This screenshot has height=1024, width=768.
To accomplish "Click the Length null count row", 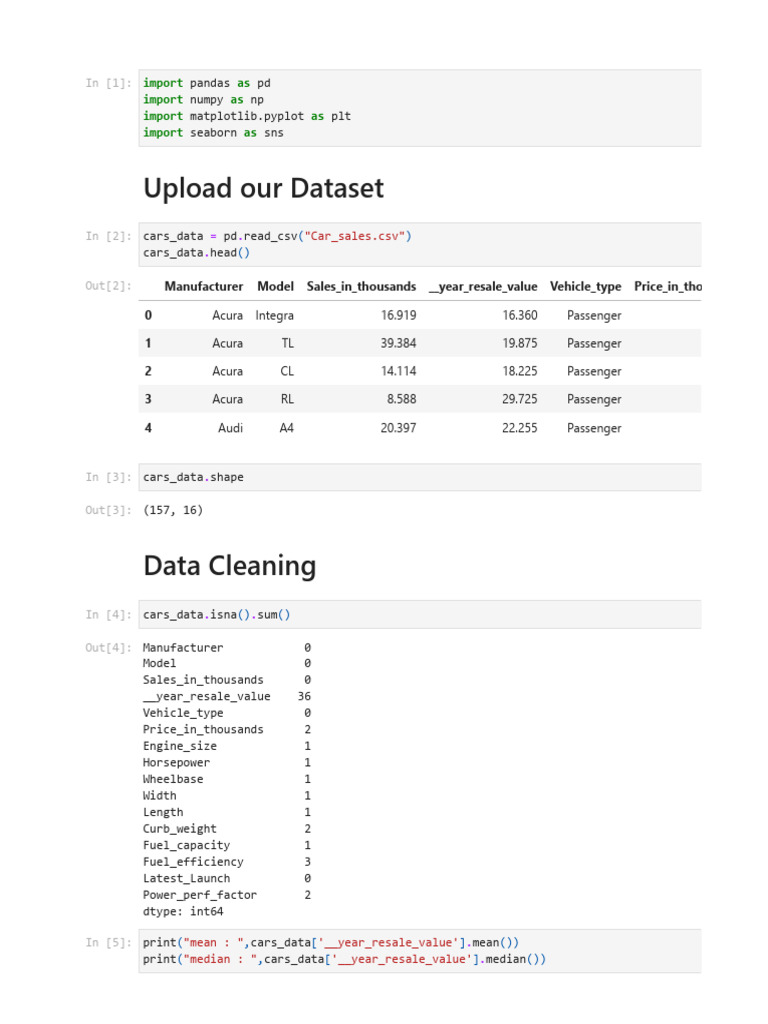I will [x=227, y=812].
